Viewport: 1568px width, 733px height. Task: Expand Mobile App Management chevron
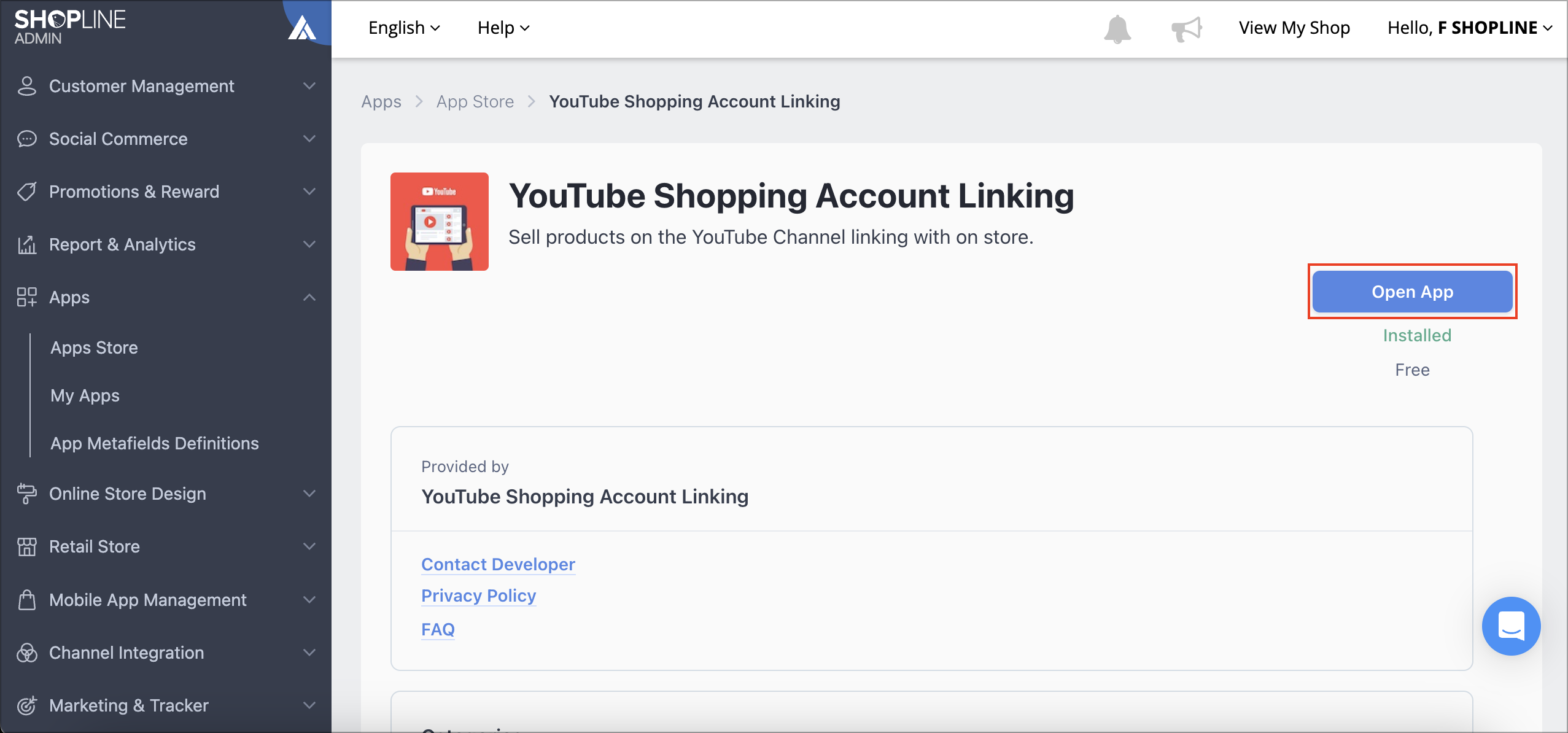(x=309, y=600)
